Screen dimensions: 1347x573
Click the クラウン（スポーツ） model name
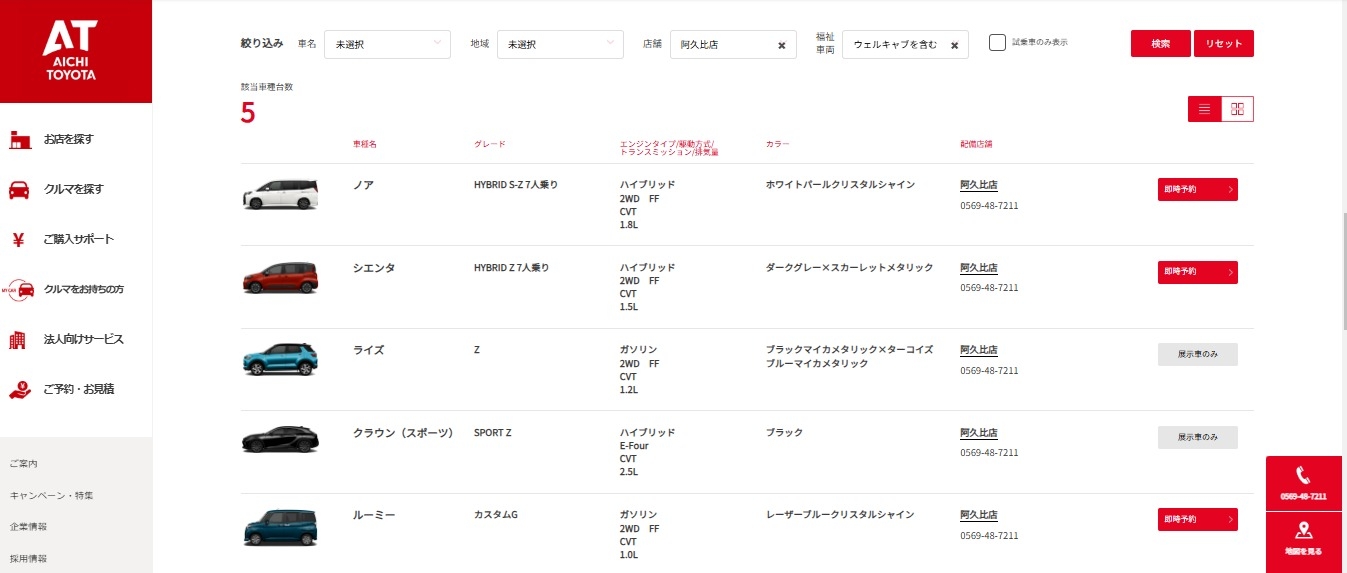[x=403, y=433]
